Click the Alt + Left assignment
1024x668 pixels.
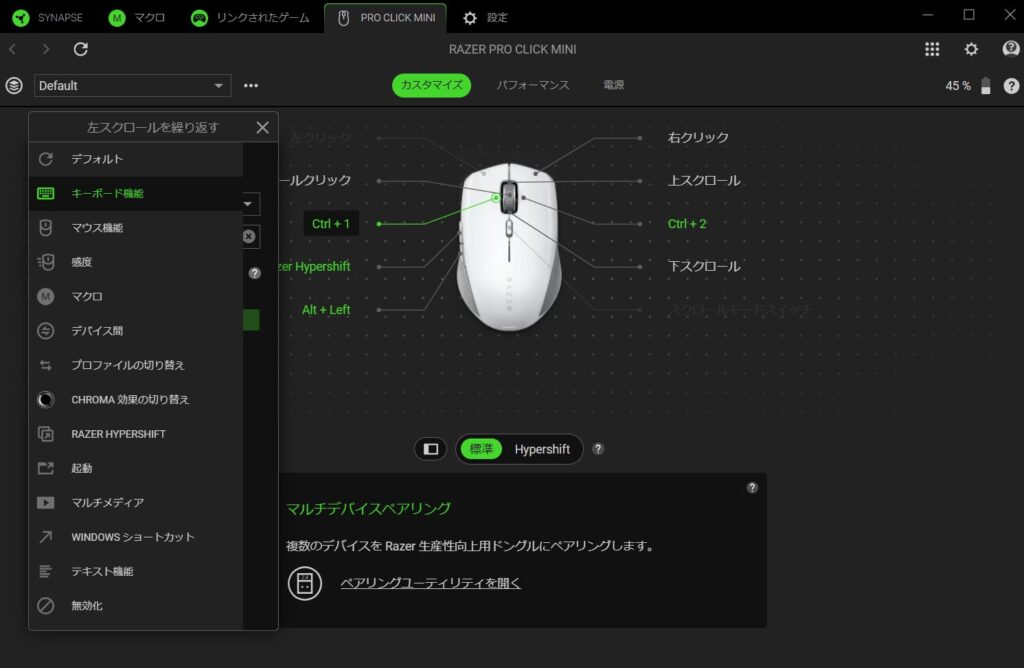point(326,310)
